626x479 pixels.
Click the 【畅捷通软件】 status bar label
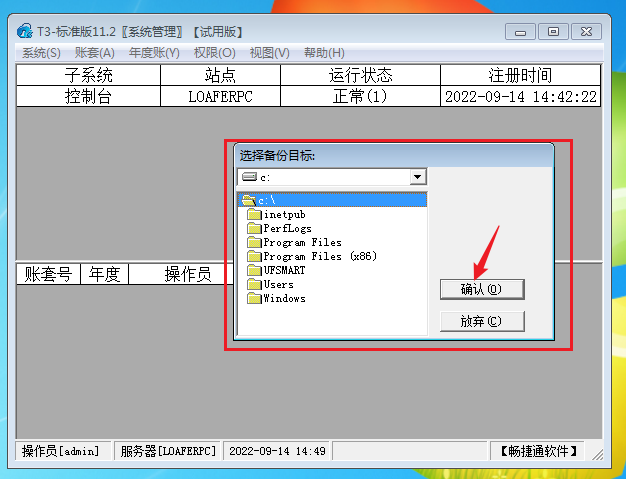click(537, 451)
